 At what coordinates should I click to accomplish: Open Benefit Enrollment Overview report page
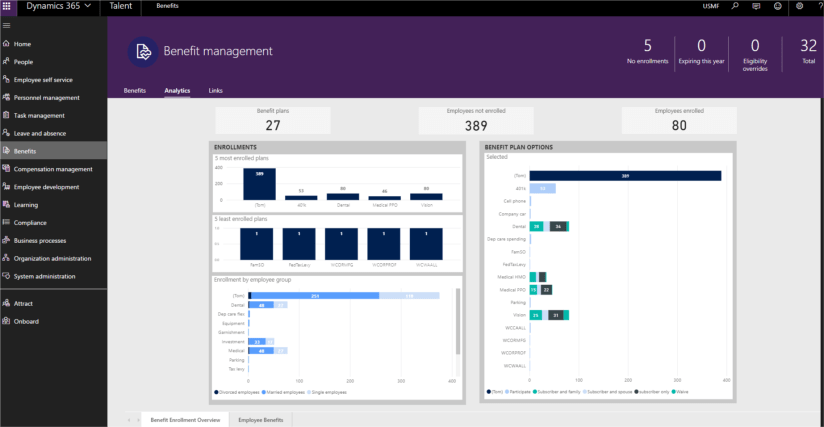click(186, 420)
